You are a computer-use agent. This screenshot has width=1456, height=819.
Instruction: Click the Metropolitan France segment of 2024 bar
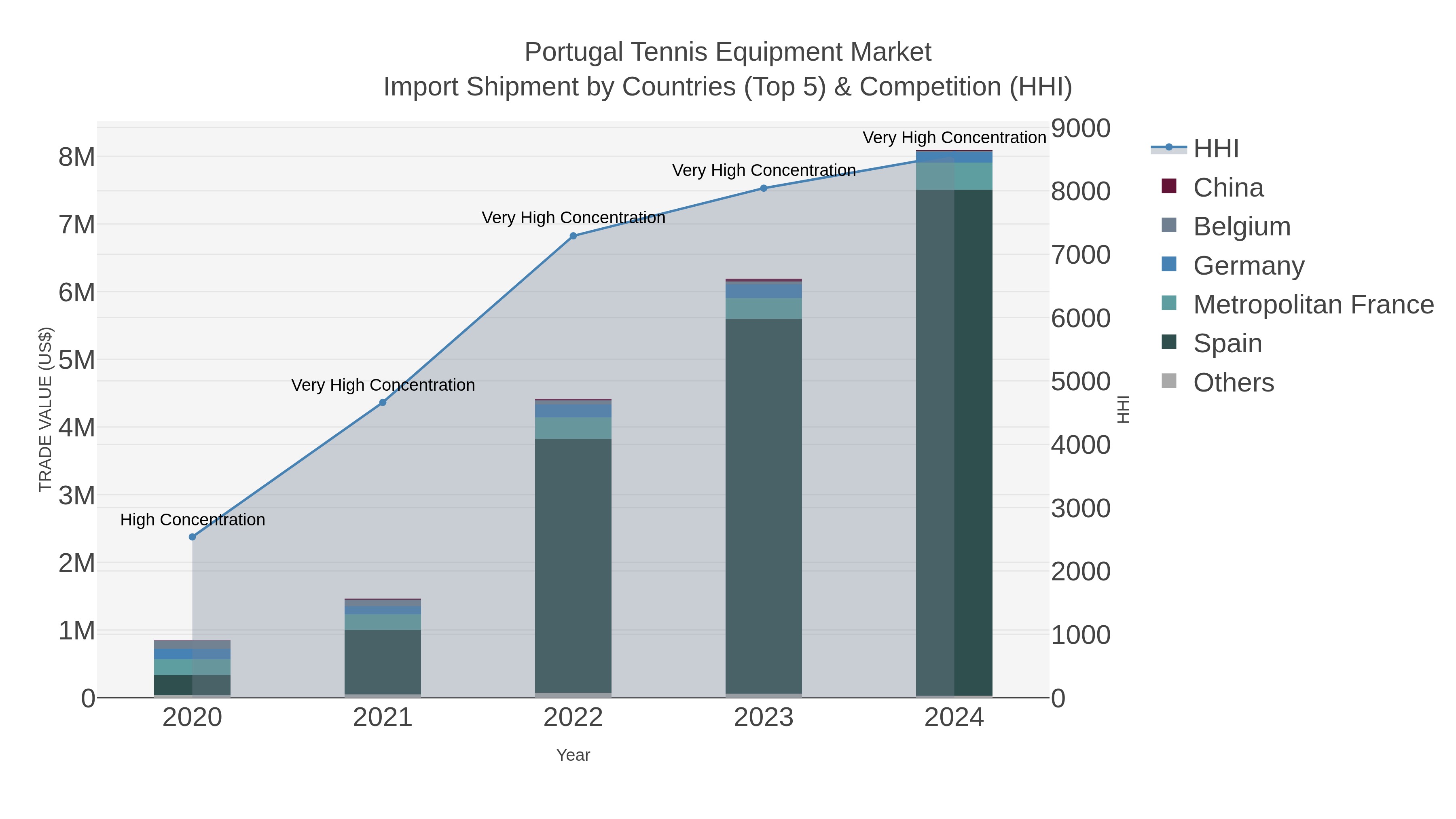pyautogui.click(x=954, y=176)
